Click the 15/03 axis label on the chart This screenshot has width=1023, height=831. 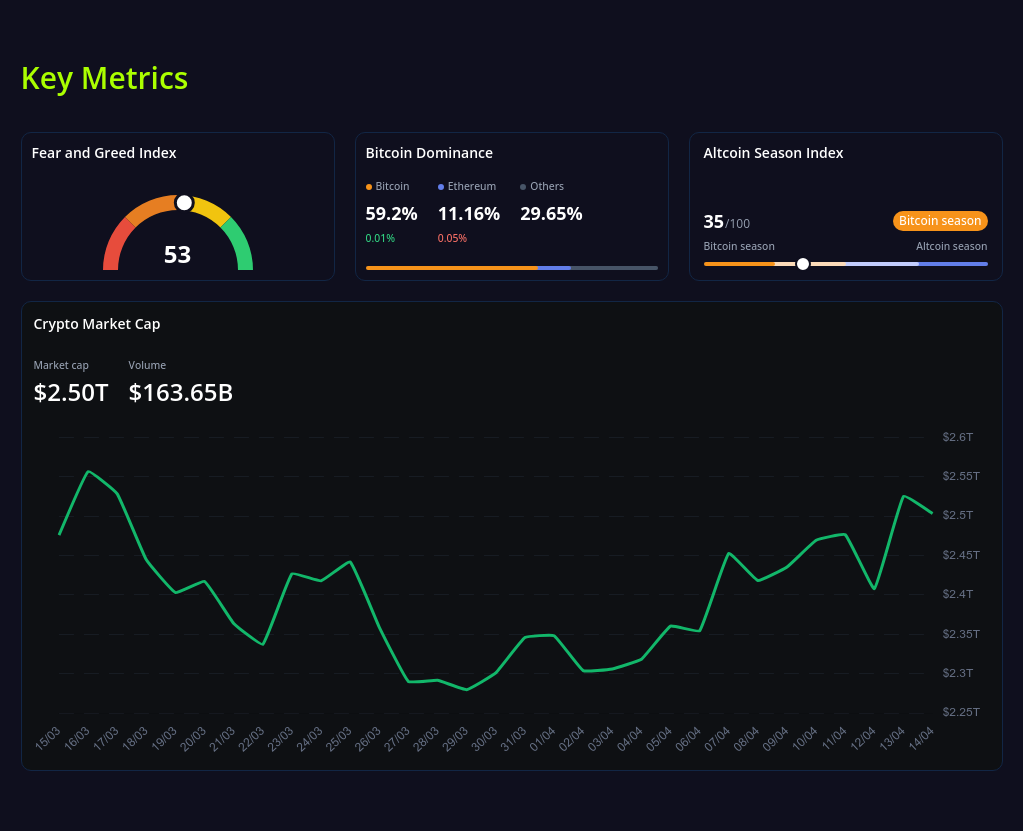[x=48, y=736]
